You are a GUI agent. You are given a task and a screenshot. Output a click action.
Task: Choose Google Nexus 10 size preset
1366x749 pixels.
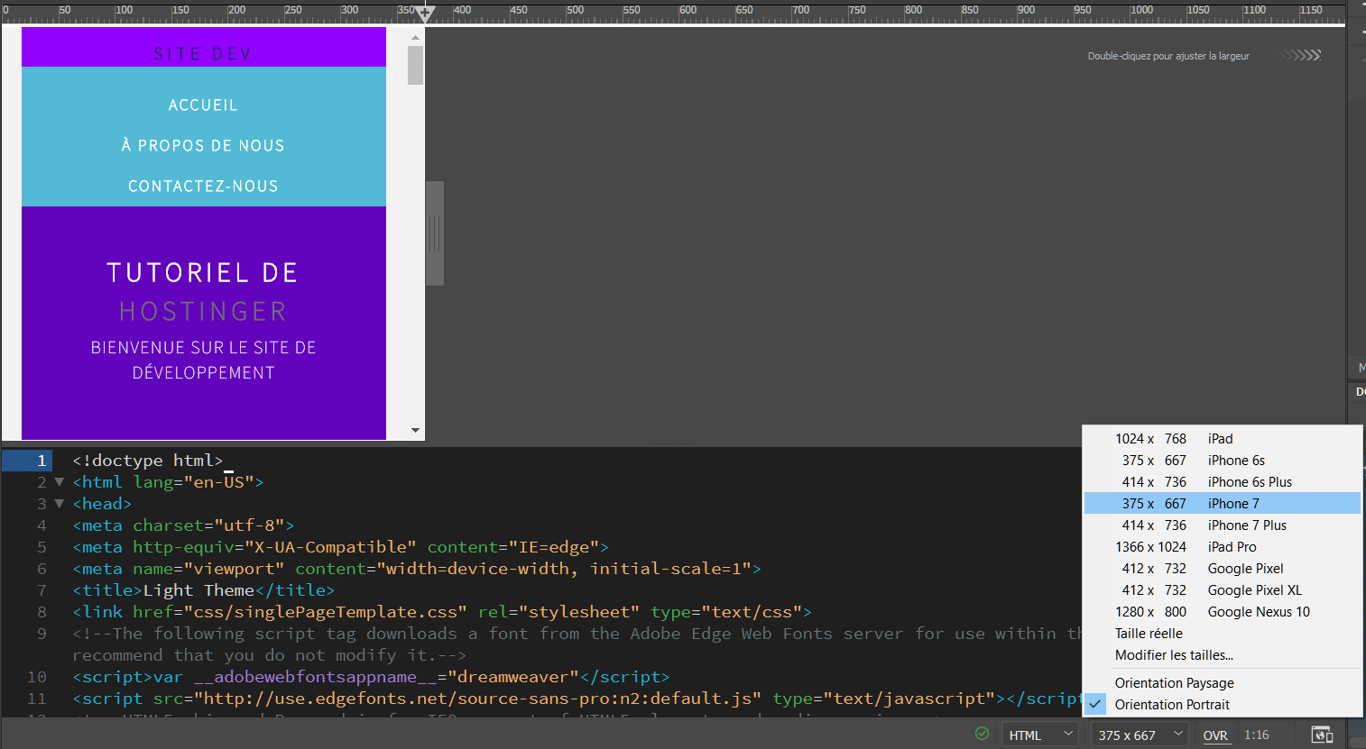point(1222,612)
